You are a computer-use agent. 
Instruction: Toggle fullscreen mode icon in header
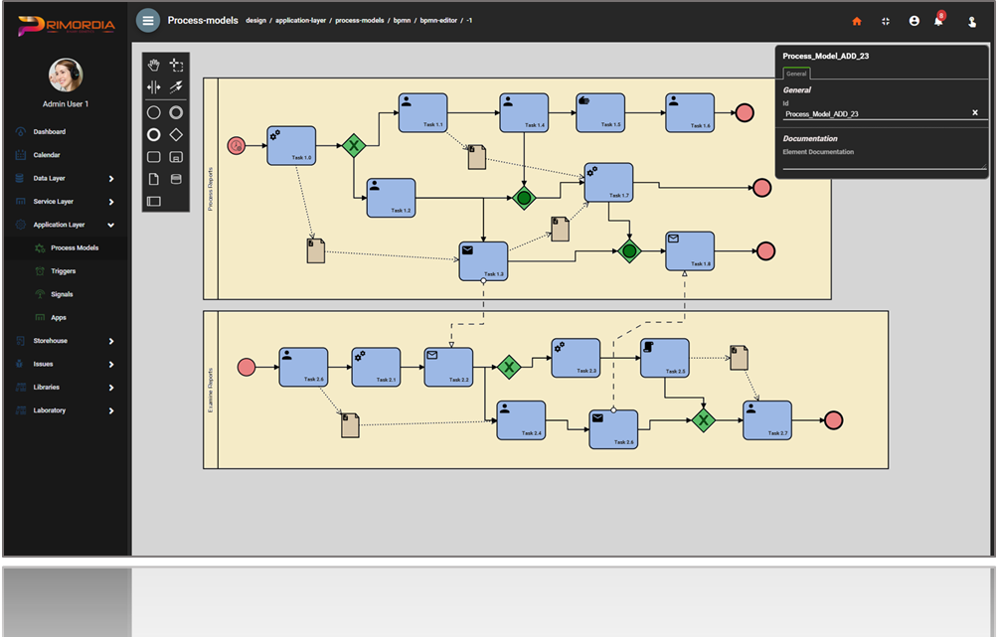(x=885, y=21)
